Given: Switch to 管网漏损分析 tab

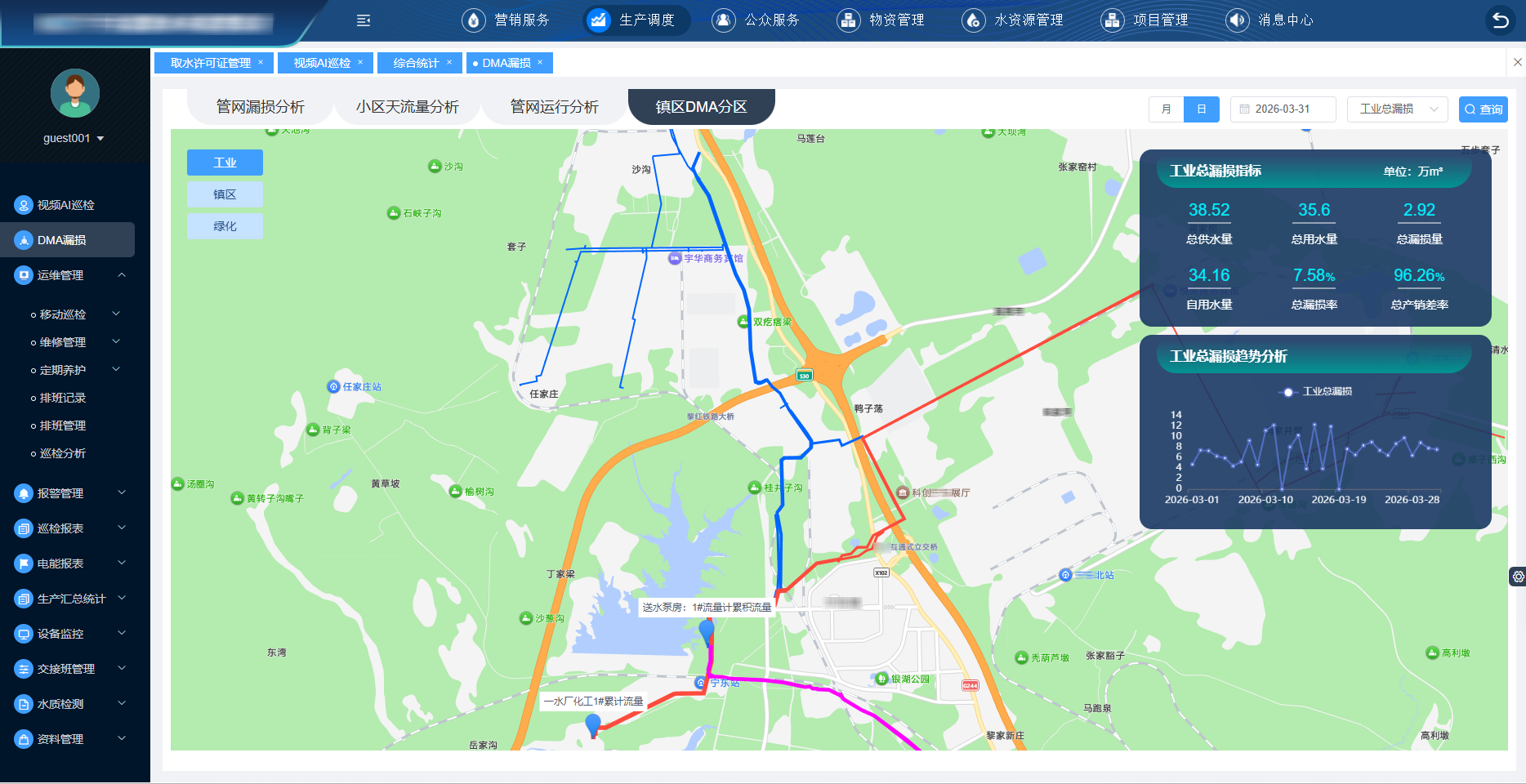Looking at the screenshot, I should click(260, 107).
